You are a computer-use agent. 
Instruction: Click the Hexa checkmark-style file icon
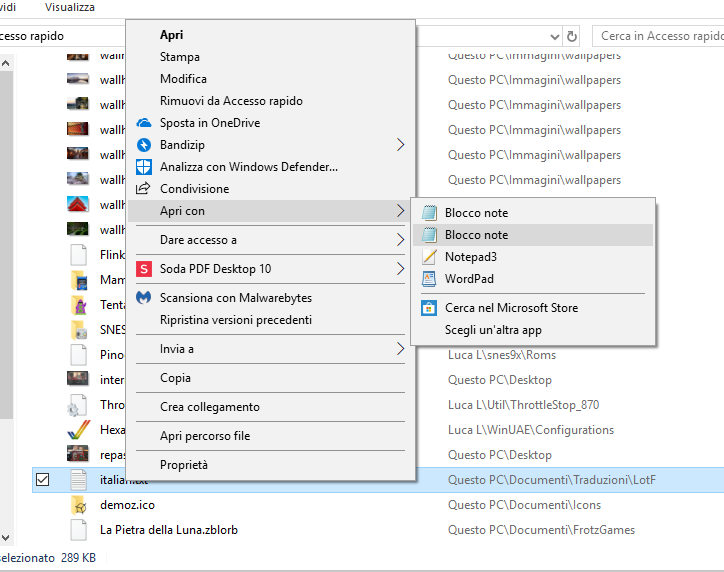(78, 430)
